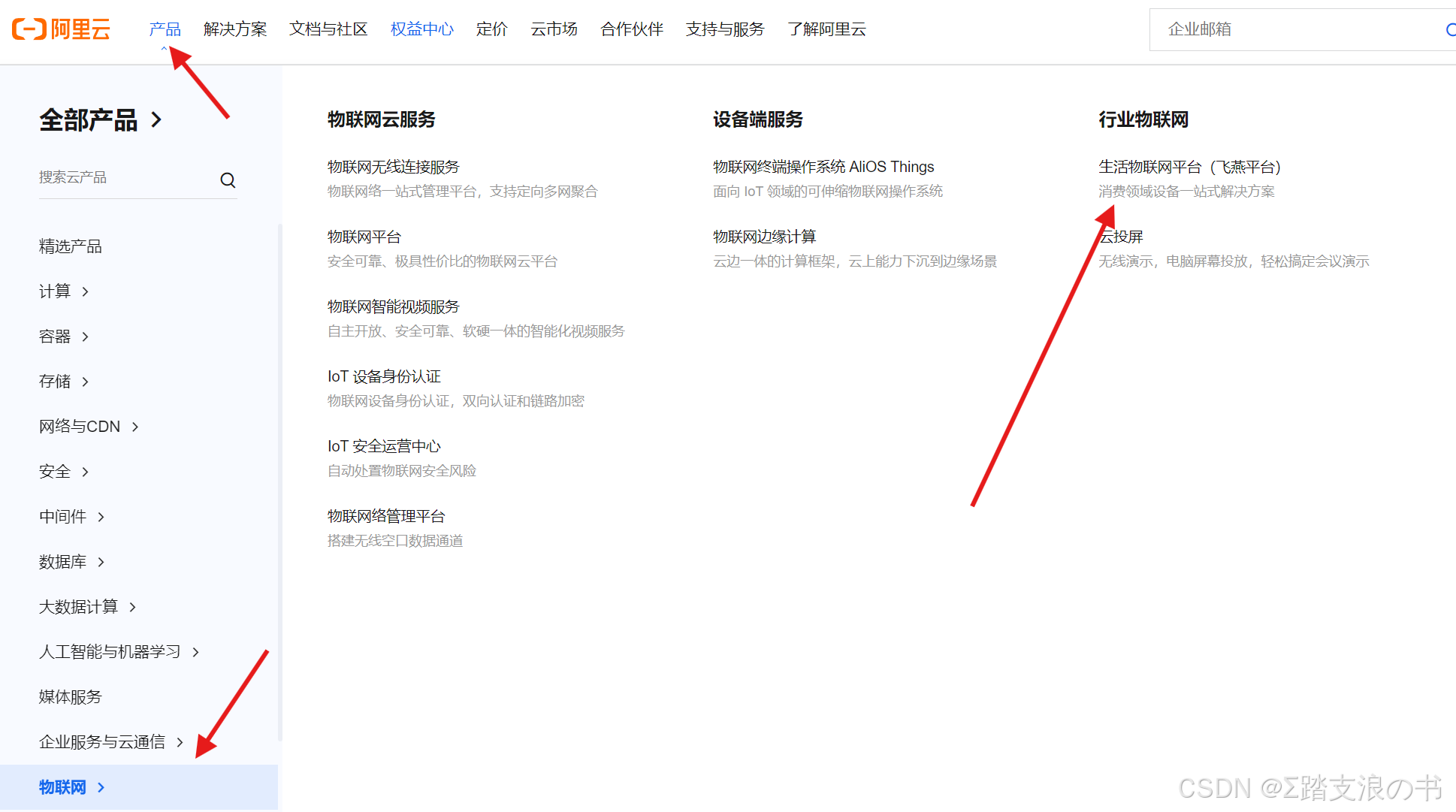Open IoT 设备身份认证 link
The image size is (1456, 812).
(x=384, y=376)
